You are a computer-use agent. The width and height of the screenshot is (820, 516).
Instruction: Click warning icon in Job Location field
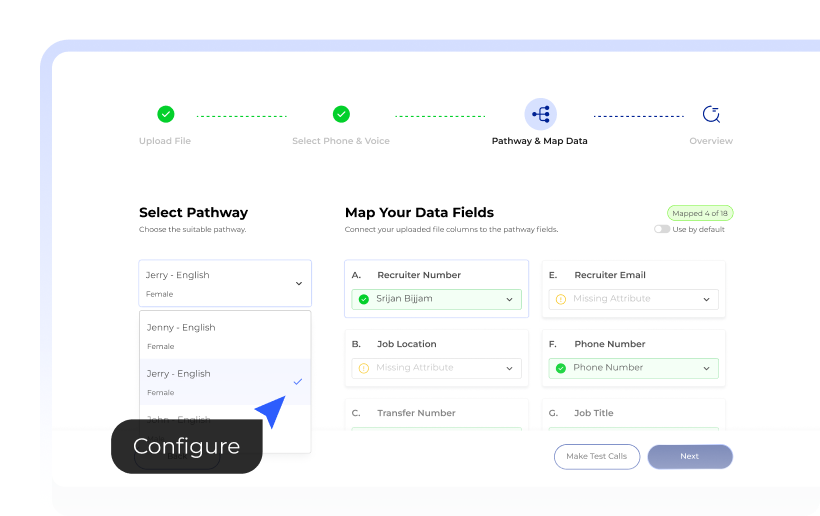click(x=364, y=368)
